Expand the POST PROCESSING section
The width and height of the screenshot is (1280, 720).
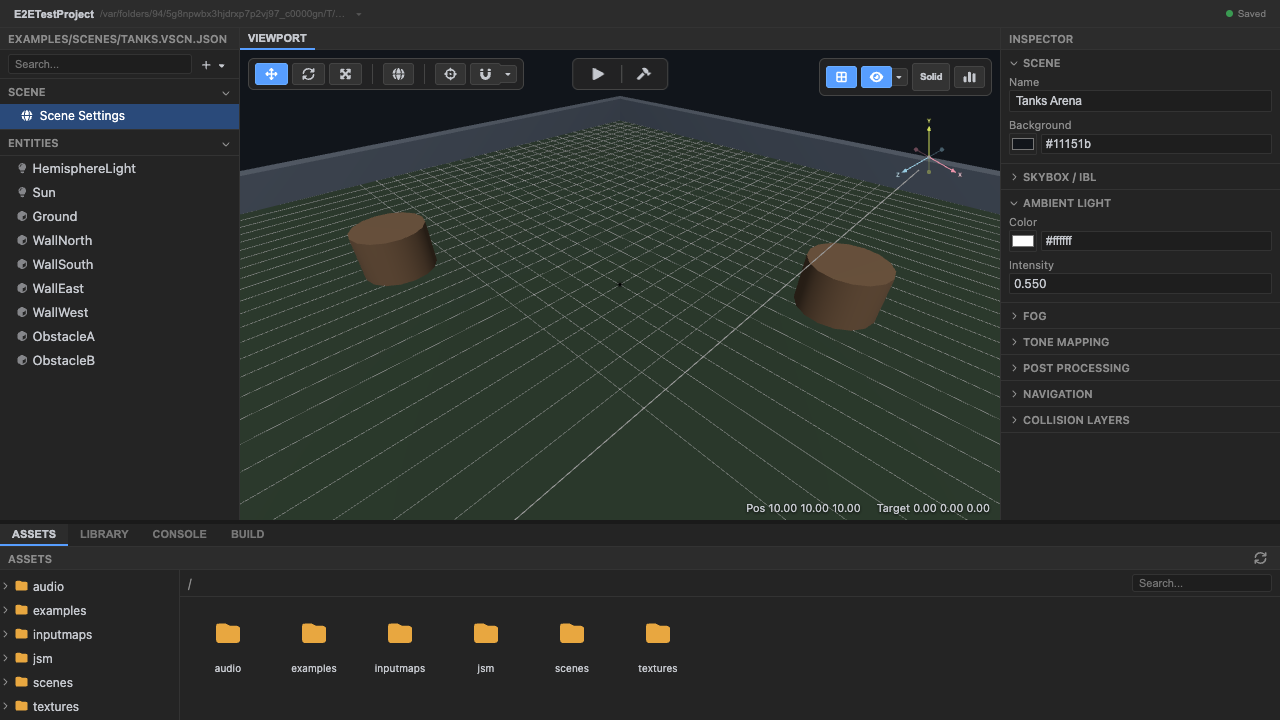[x=1140, y=368]
